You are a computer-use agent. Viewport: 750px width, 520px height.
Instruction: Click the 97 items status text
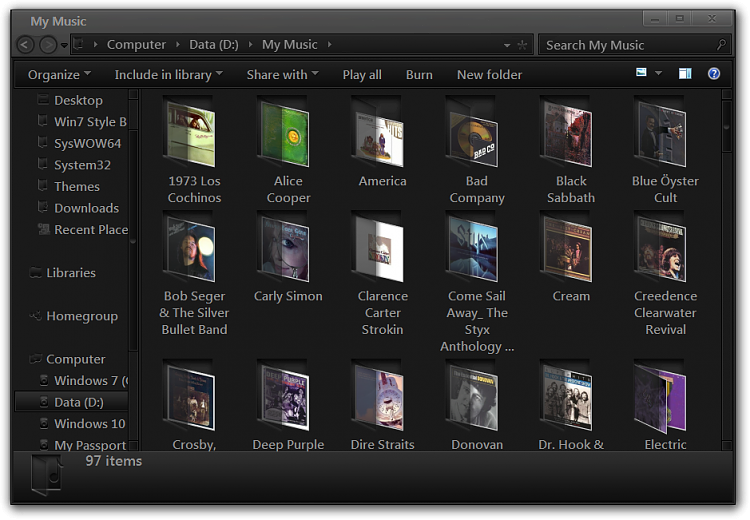click(113, 461)
